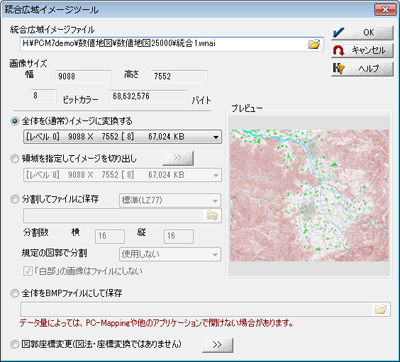Open the folder browse icon for the 分割 save path
The image size is (400, 362).
212,216
